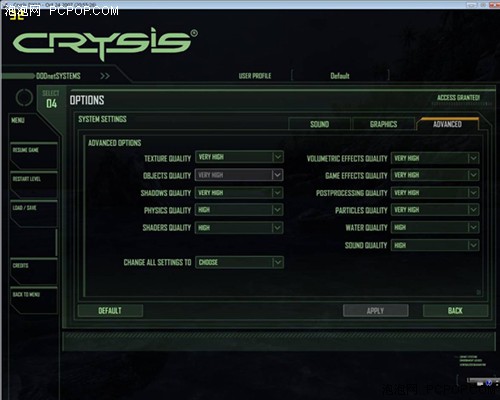The width and height of the screenshot is (500, 400).
Task: Click the Default user profile field
Action: (340, 76)
